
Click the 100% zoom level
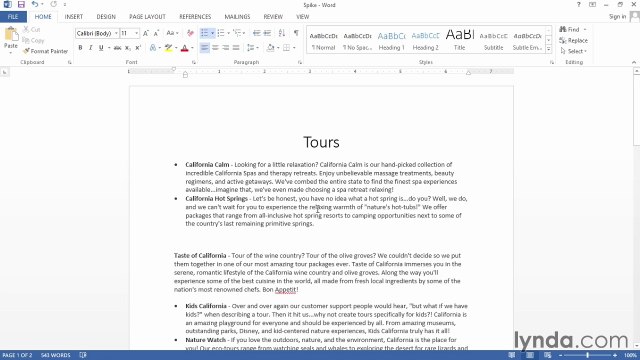click(x=630, y=355)
